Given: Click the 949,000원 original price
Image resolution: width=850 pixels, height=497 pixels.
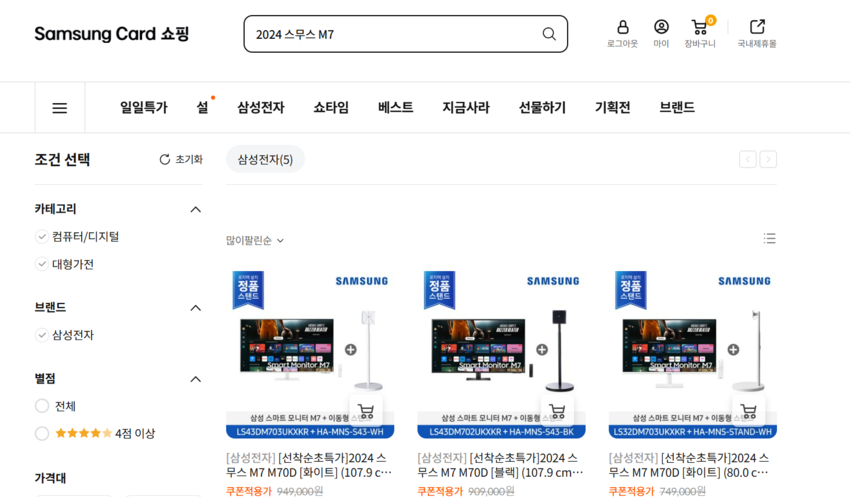Looking at the screenshot, I should [300, 491].
